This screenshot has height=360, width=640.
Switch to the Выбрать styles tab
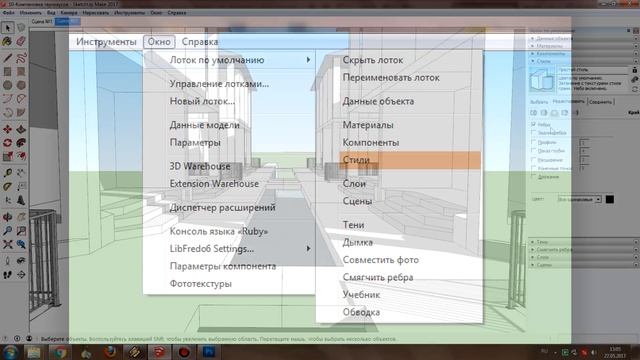click(x=539, y=102)
